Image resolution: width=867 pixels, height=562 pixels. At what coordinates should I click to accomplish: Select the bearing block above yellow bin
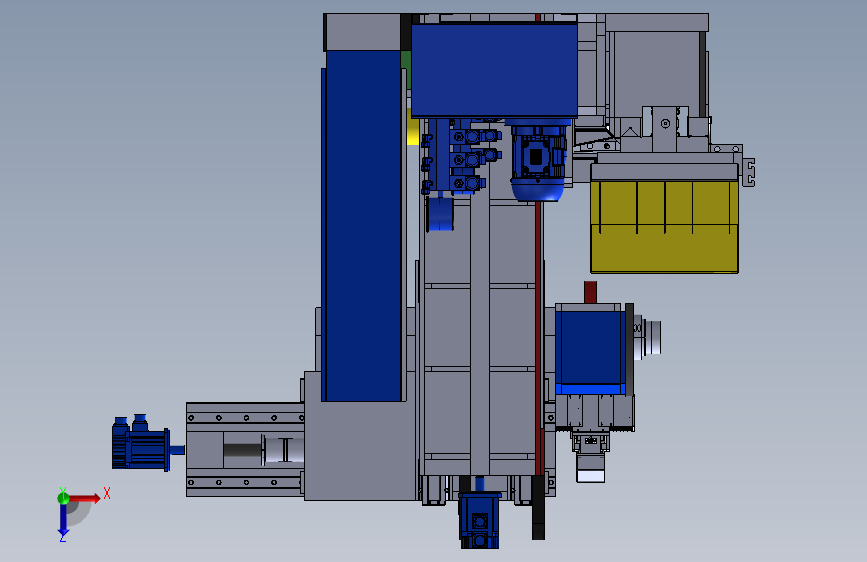point(665,128)
